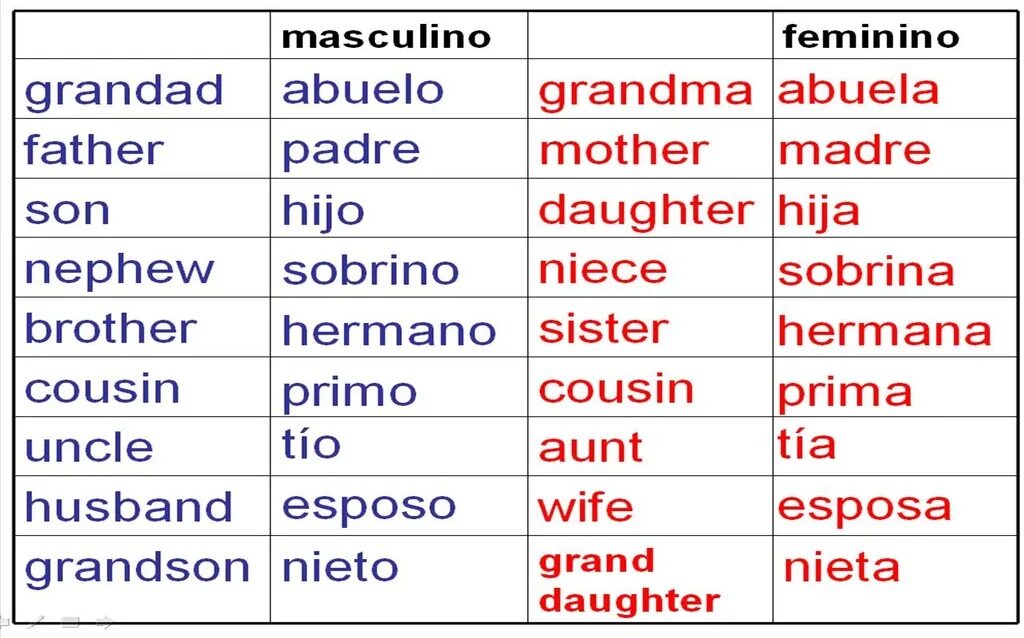This screenshot has height=638, width=1024.
Task: Select the word 'esposa'
Action: [865, 508]
